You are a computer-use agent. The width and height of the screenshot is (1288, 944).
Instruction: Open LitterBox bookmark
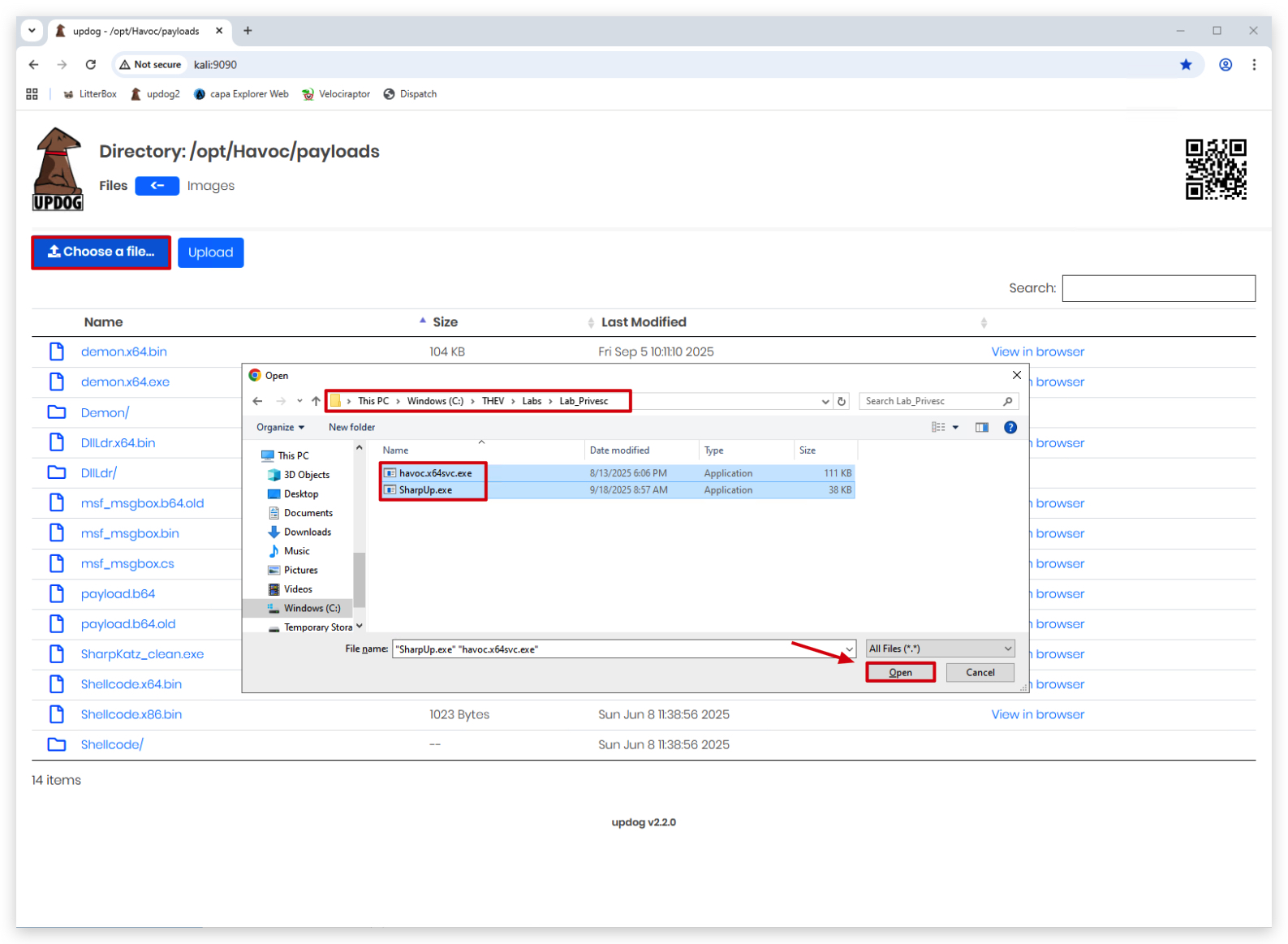[x=90, y=94]
